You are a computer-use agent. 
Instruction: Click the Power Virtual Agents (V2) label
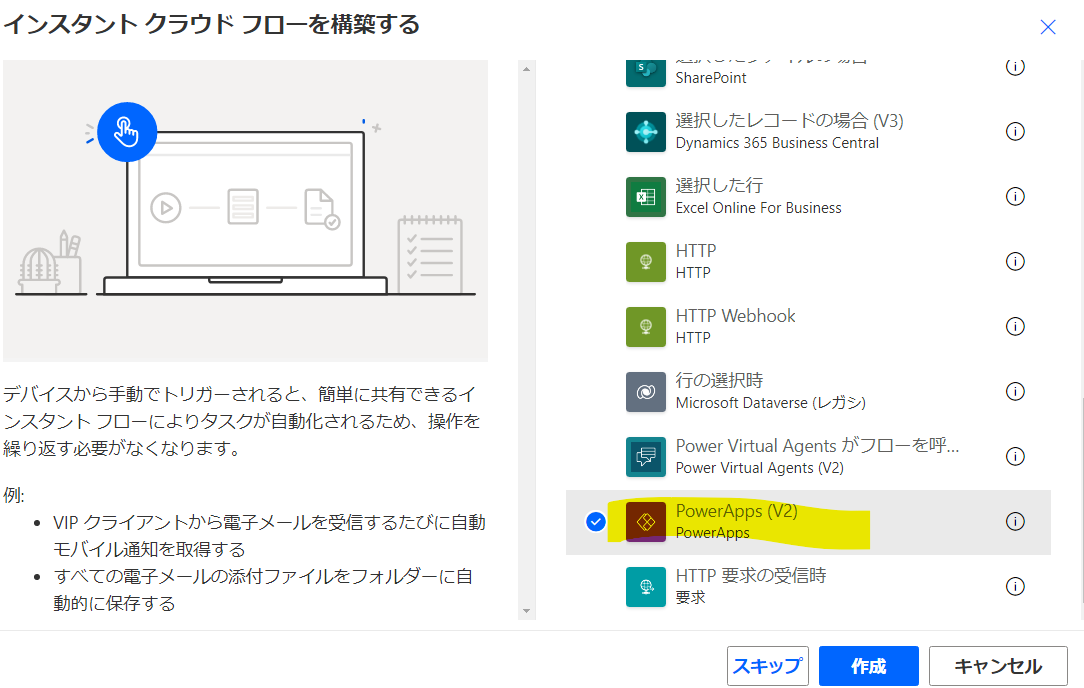coord(759,468)
